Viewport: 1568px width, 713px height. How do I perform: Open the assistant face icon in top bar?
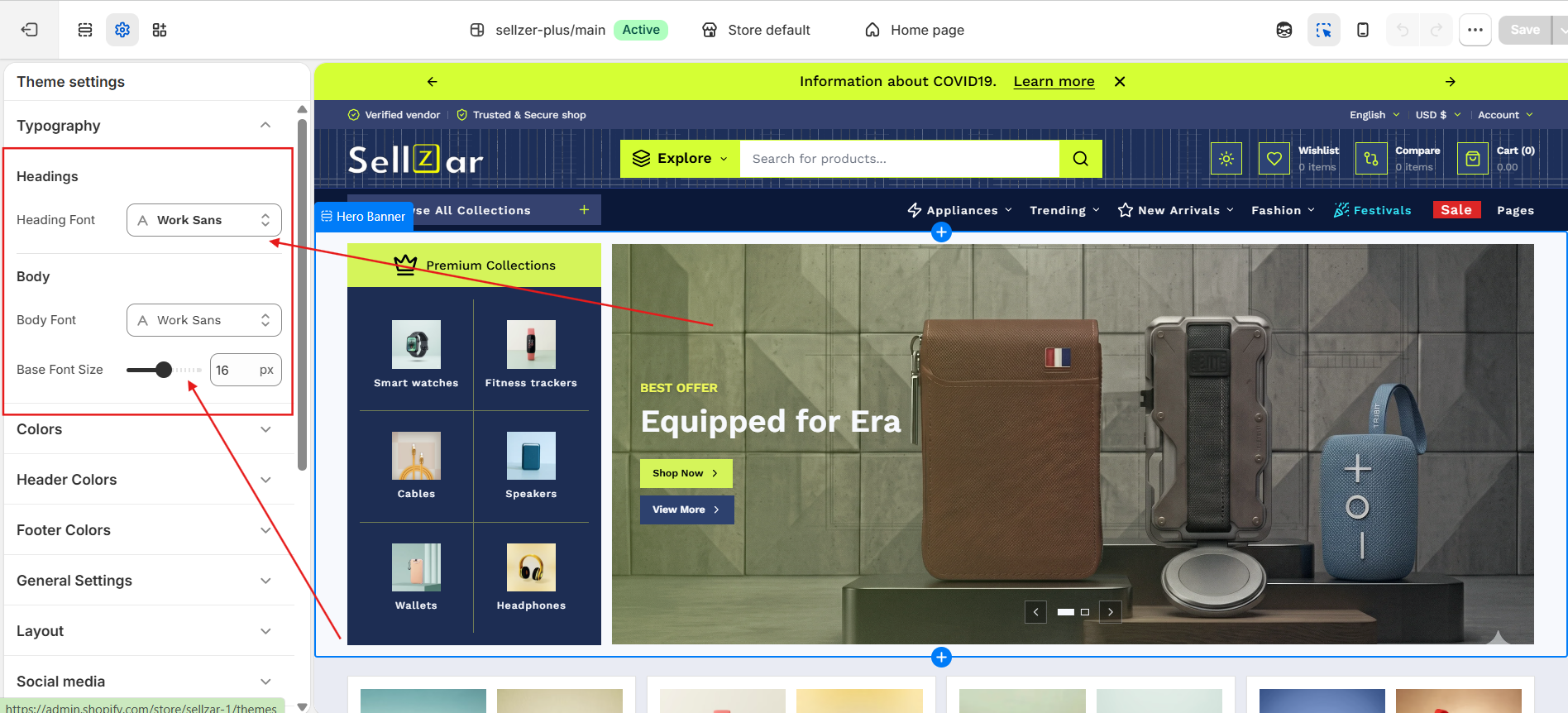tap(1284, 30)
